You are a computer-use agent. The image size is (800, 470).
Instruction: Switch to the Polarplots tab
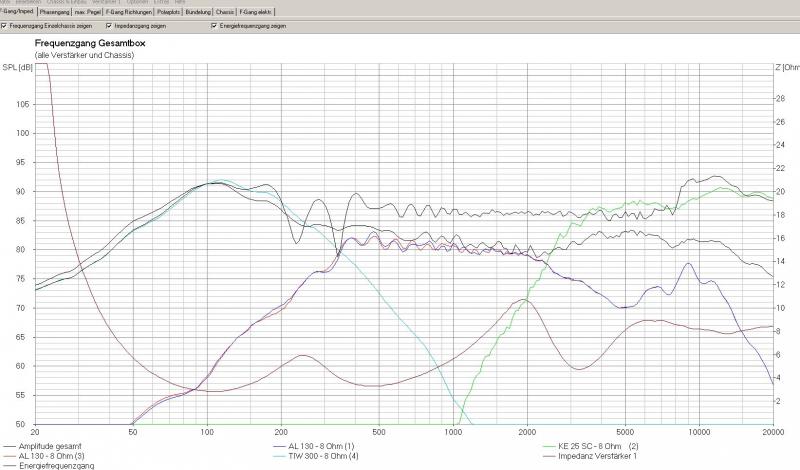[198, 11]
